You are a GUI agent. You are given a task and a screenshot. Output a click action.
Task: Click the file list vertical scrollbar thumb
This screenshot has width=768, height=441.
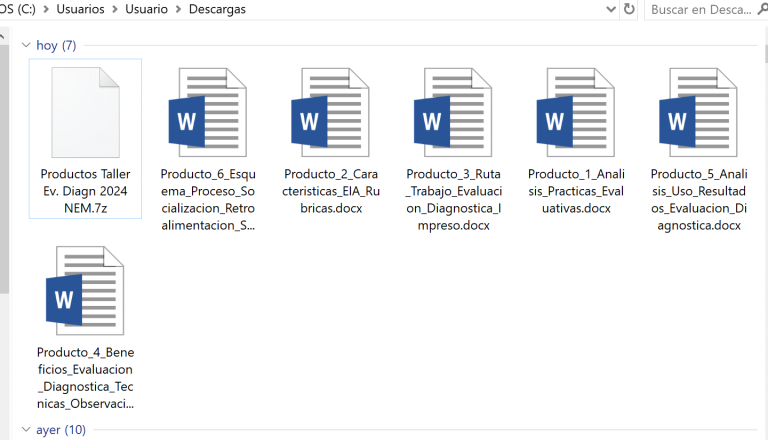click(x=765, y=53)
